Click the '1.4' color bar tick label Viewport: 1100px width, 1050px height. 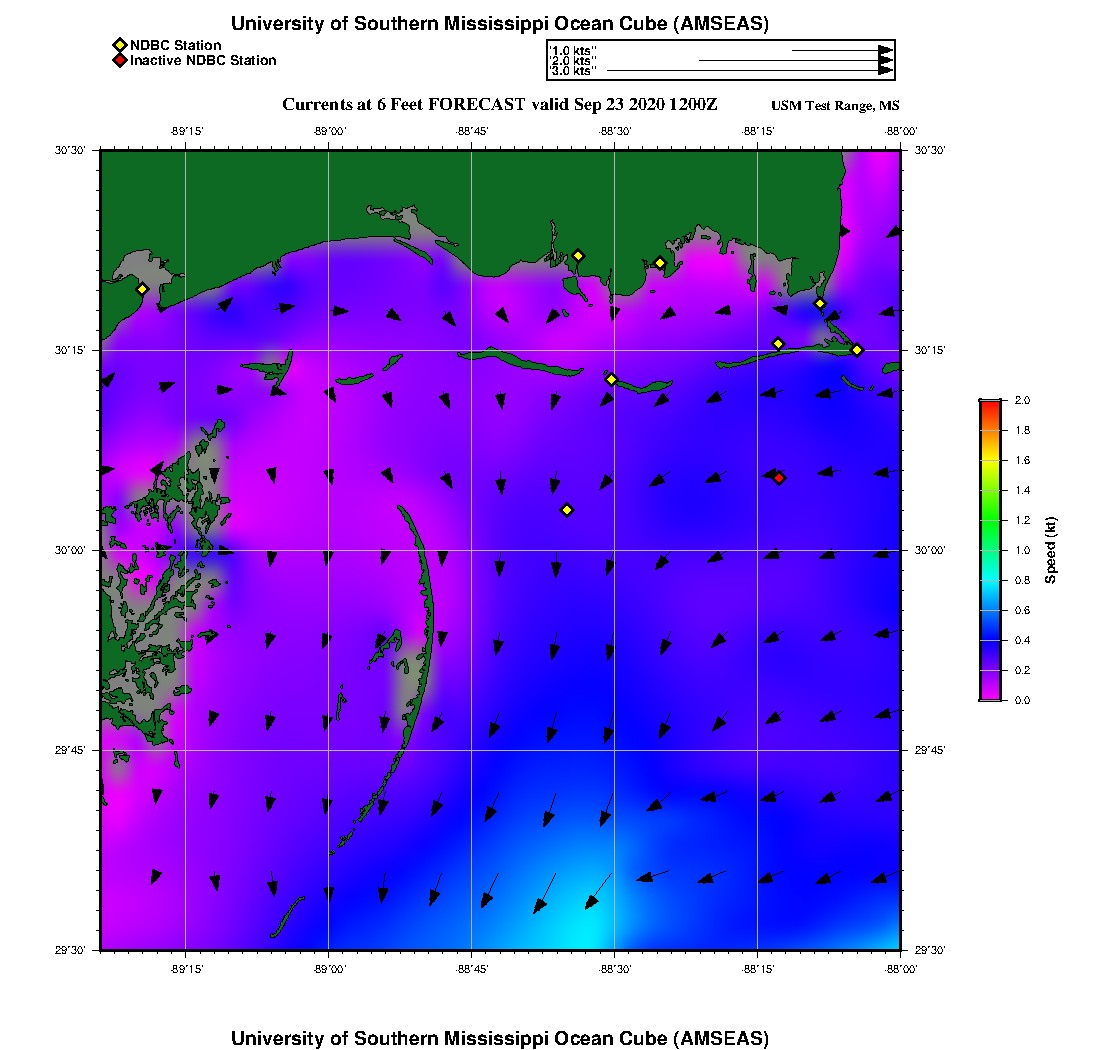(1022, 490)
